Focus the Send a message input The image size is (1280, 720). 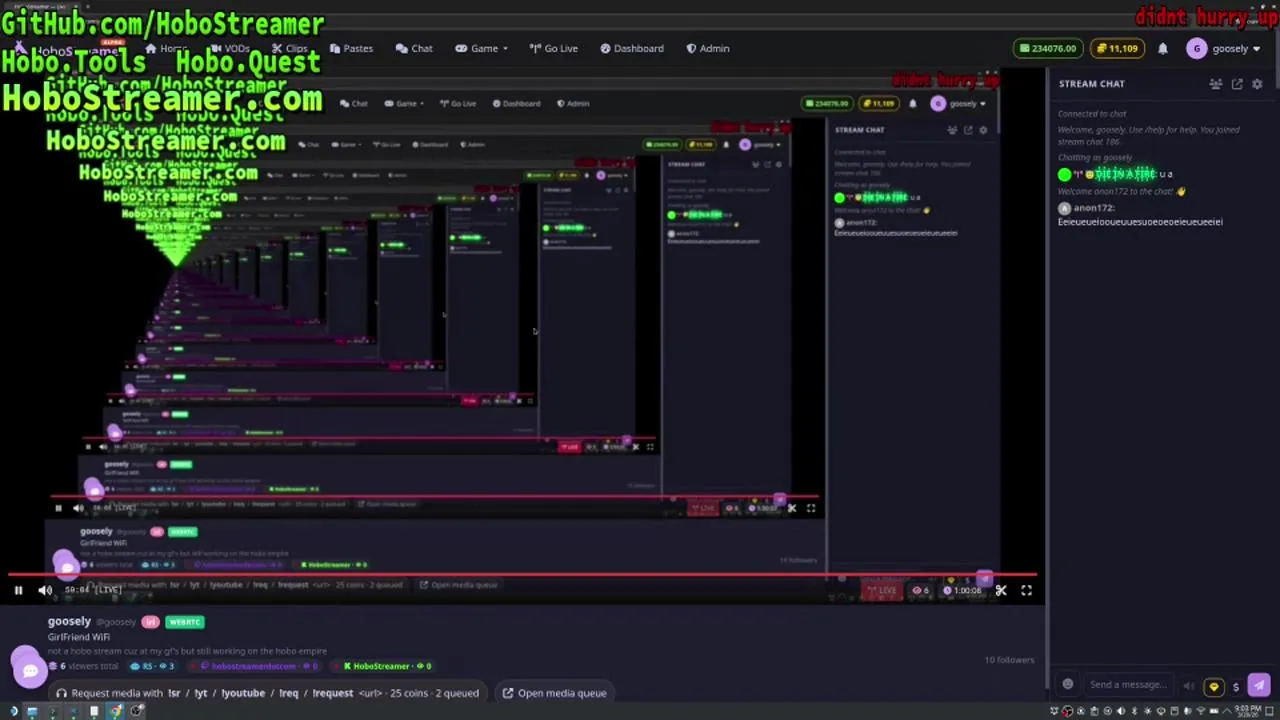pos(1130,685)
